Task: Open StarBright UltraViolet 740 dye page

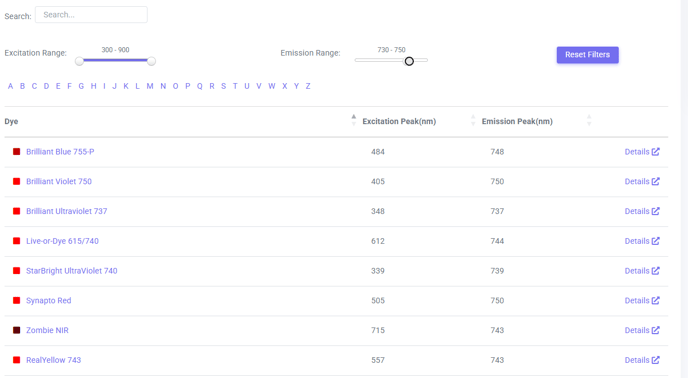Action: tap(72, 271)
